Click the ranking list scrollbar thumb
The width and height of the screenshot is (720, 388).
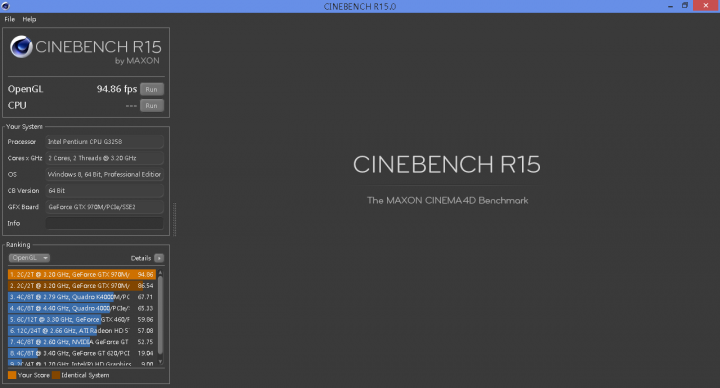click(x=160, y=315)
